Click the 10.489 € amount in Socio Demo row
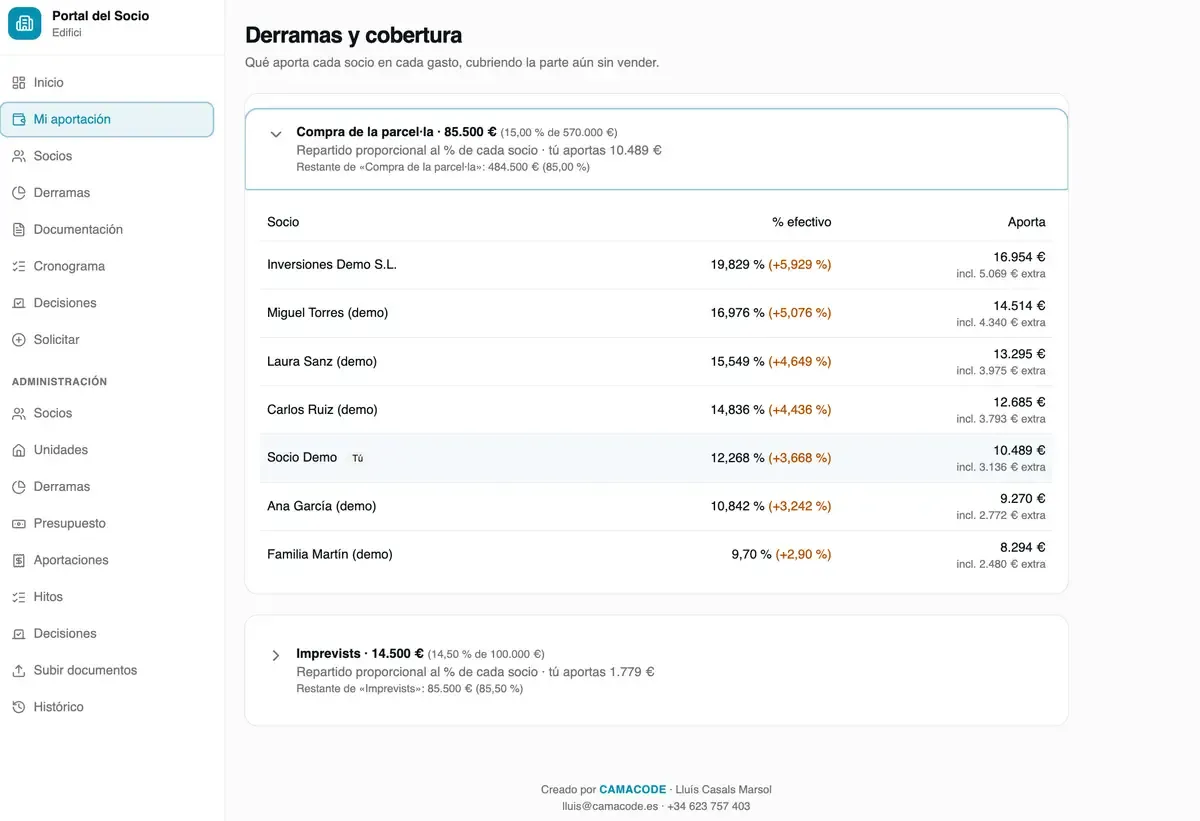Screen dimensions: 1200x821 (x=1019, y=450)
